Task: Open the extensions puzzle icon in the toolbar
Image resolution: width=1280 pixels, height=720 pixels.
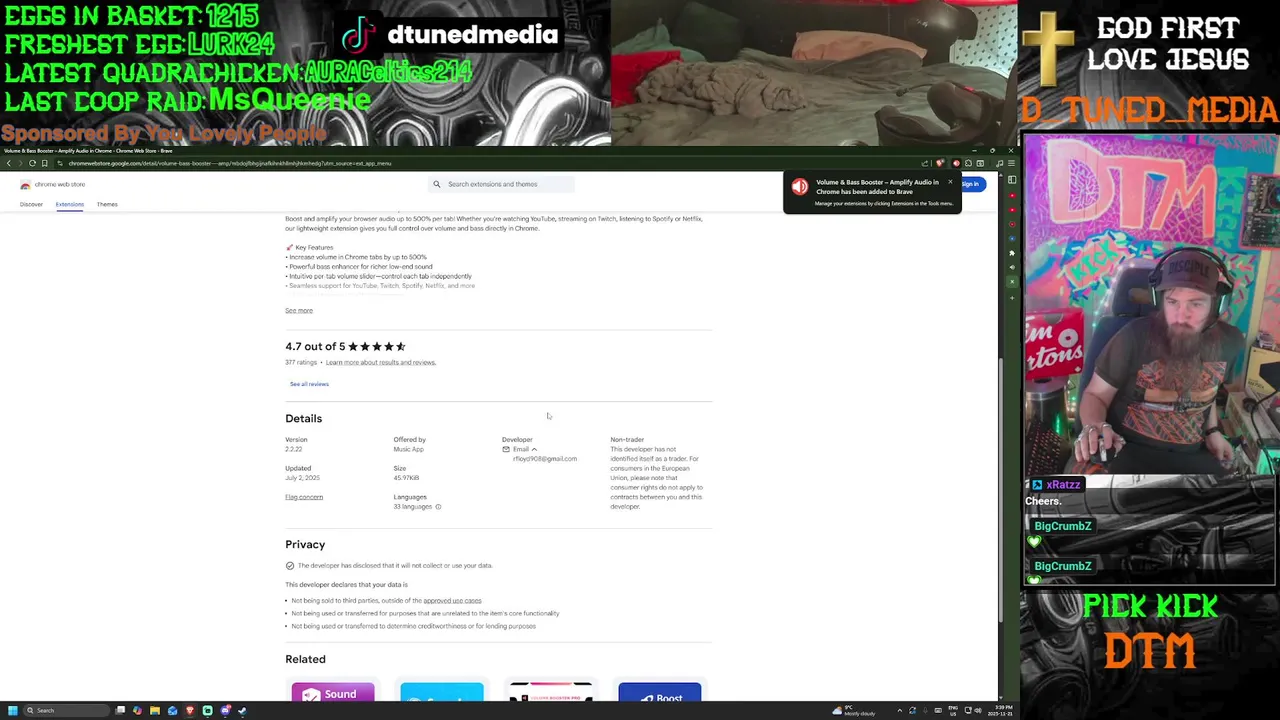Action: 968,163
